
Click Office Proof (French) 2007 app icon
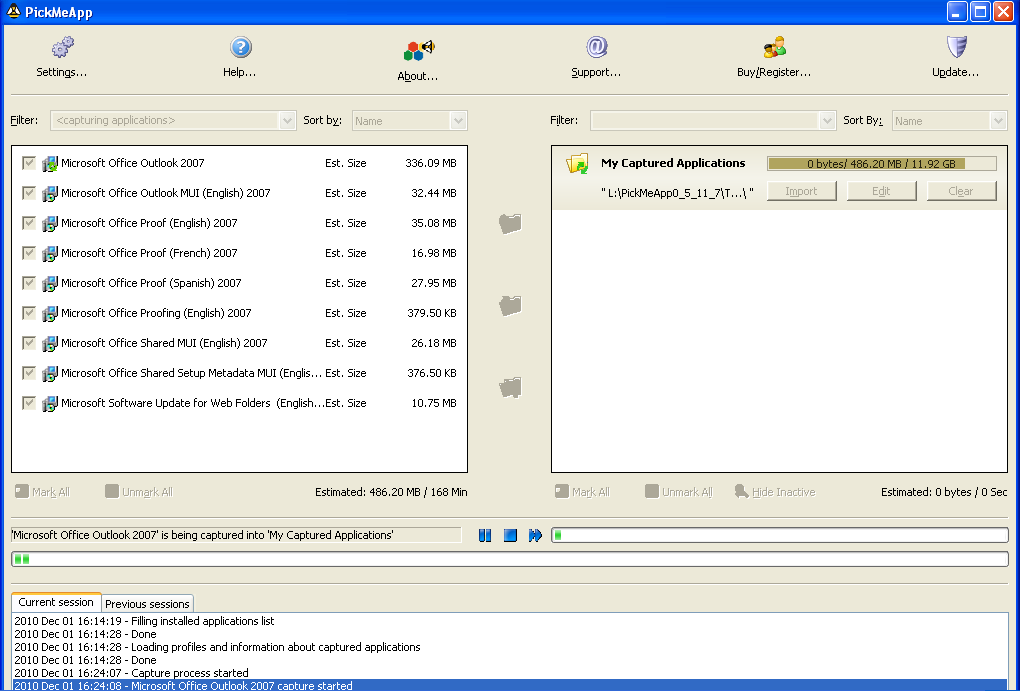50,254
